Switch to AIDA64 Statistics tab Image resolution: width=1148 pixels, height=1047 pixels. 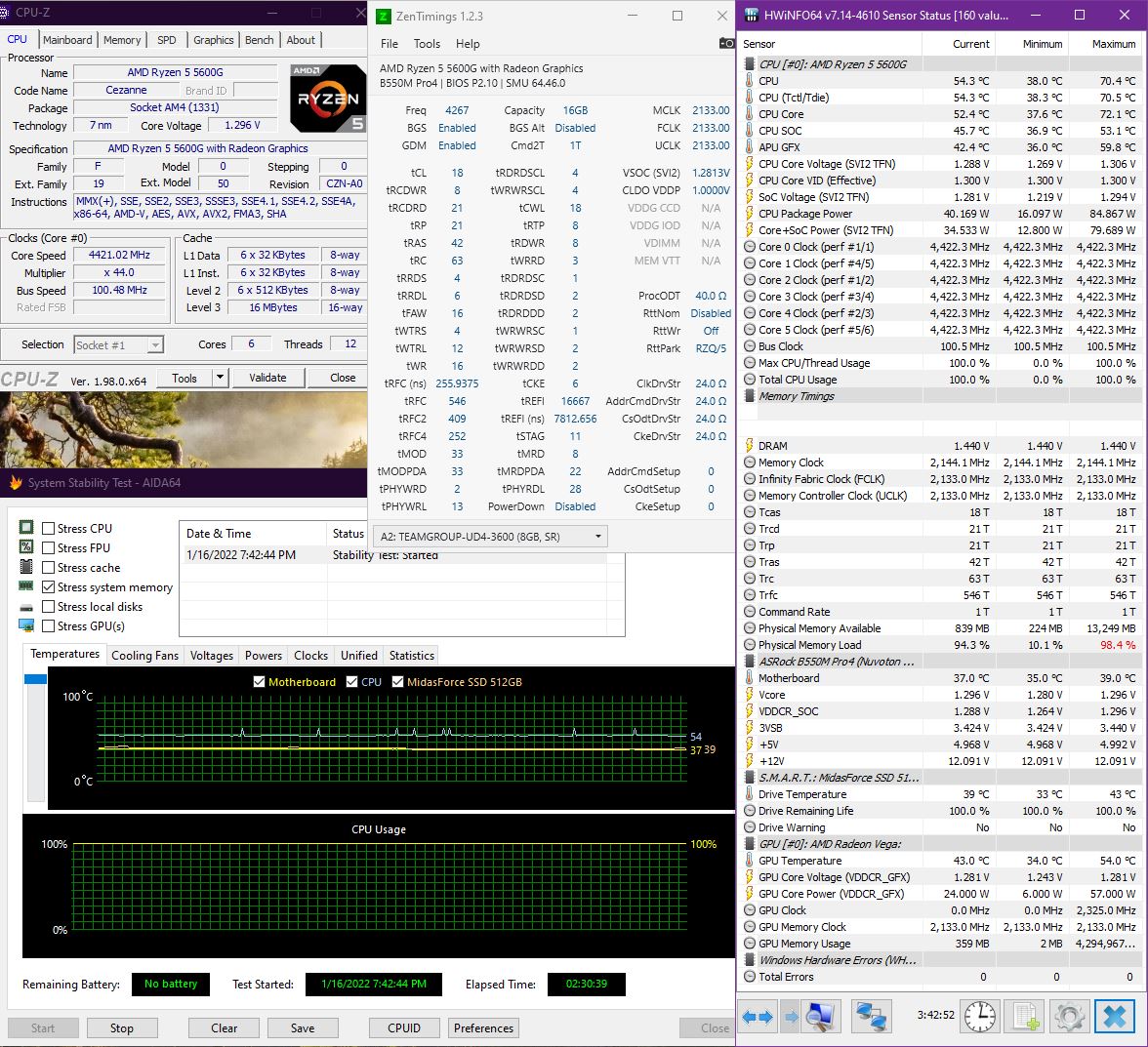tap(412, 656)
